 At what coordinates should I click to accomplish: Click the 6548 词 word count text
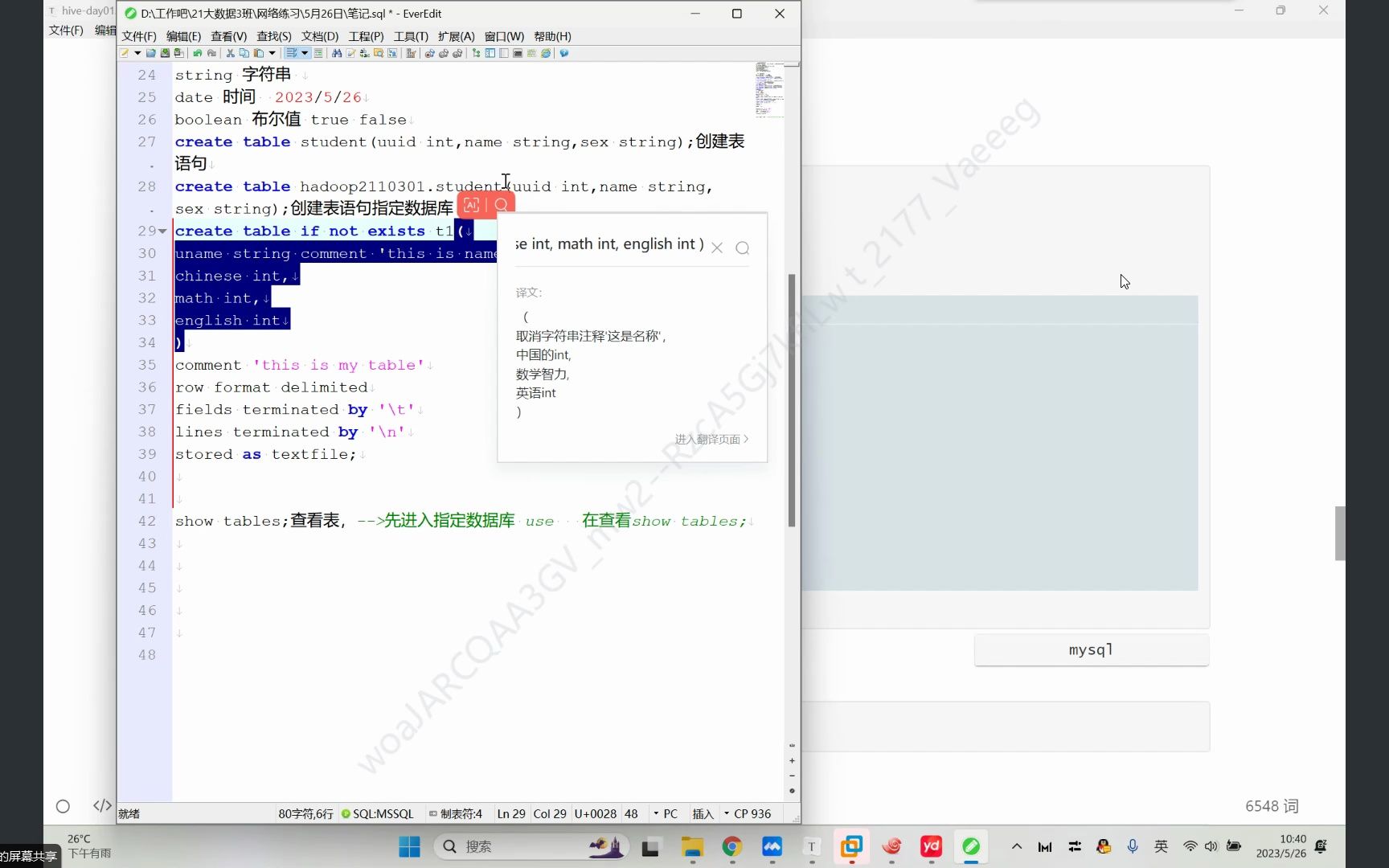1272,806
